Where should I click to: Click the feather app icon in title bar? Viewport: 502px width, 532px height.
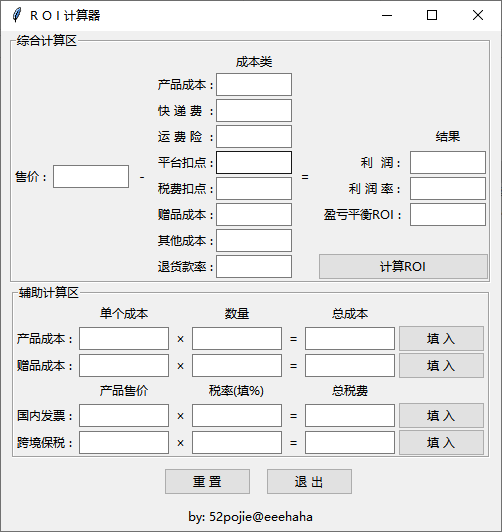[x=17, y=15]
